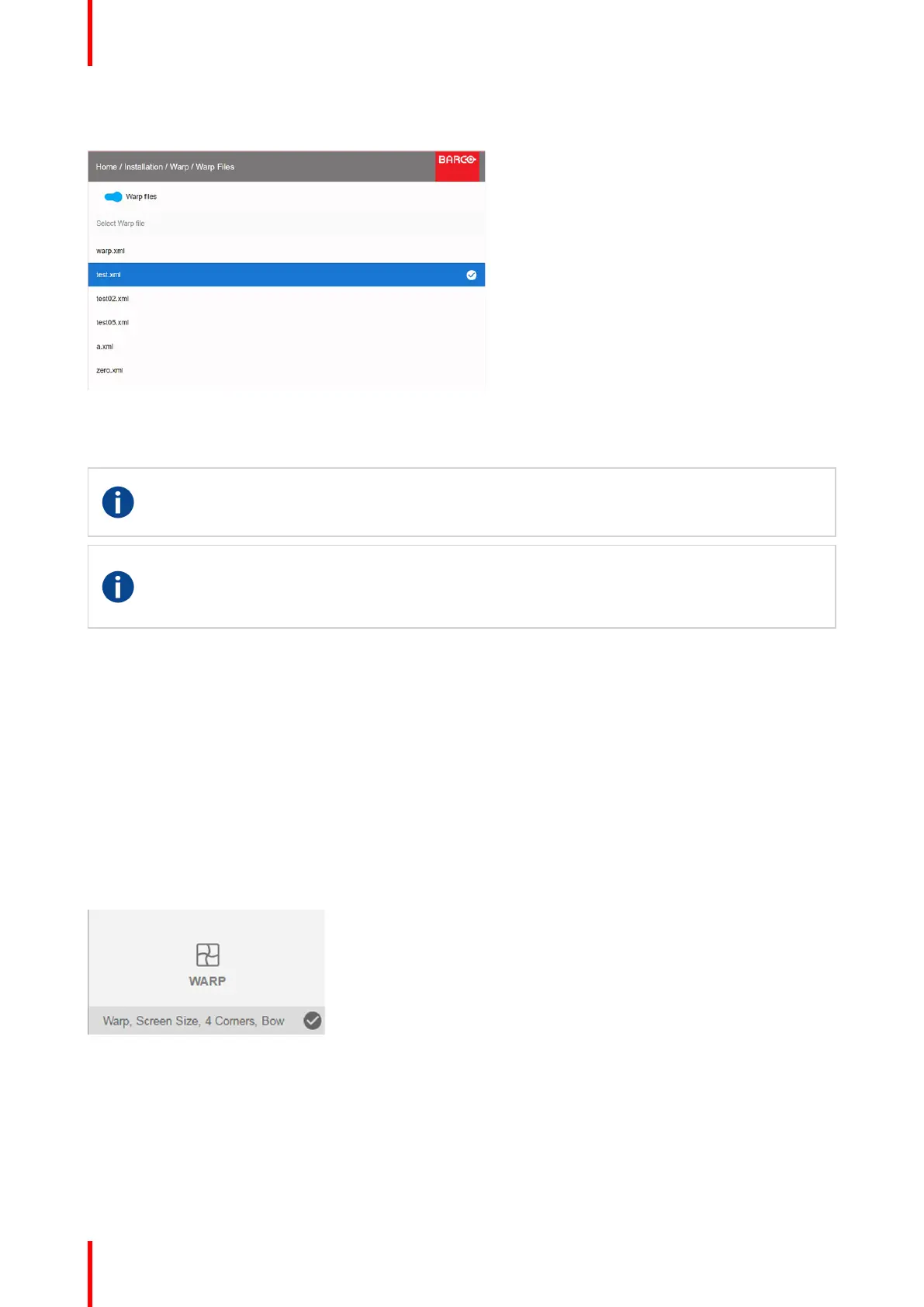Select zero.xml warp file
Screen dimensions: 924x1307
(x=286, y=370)
